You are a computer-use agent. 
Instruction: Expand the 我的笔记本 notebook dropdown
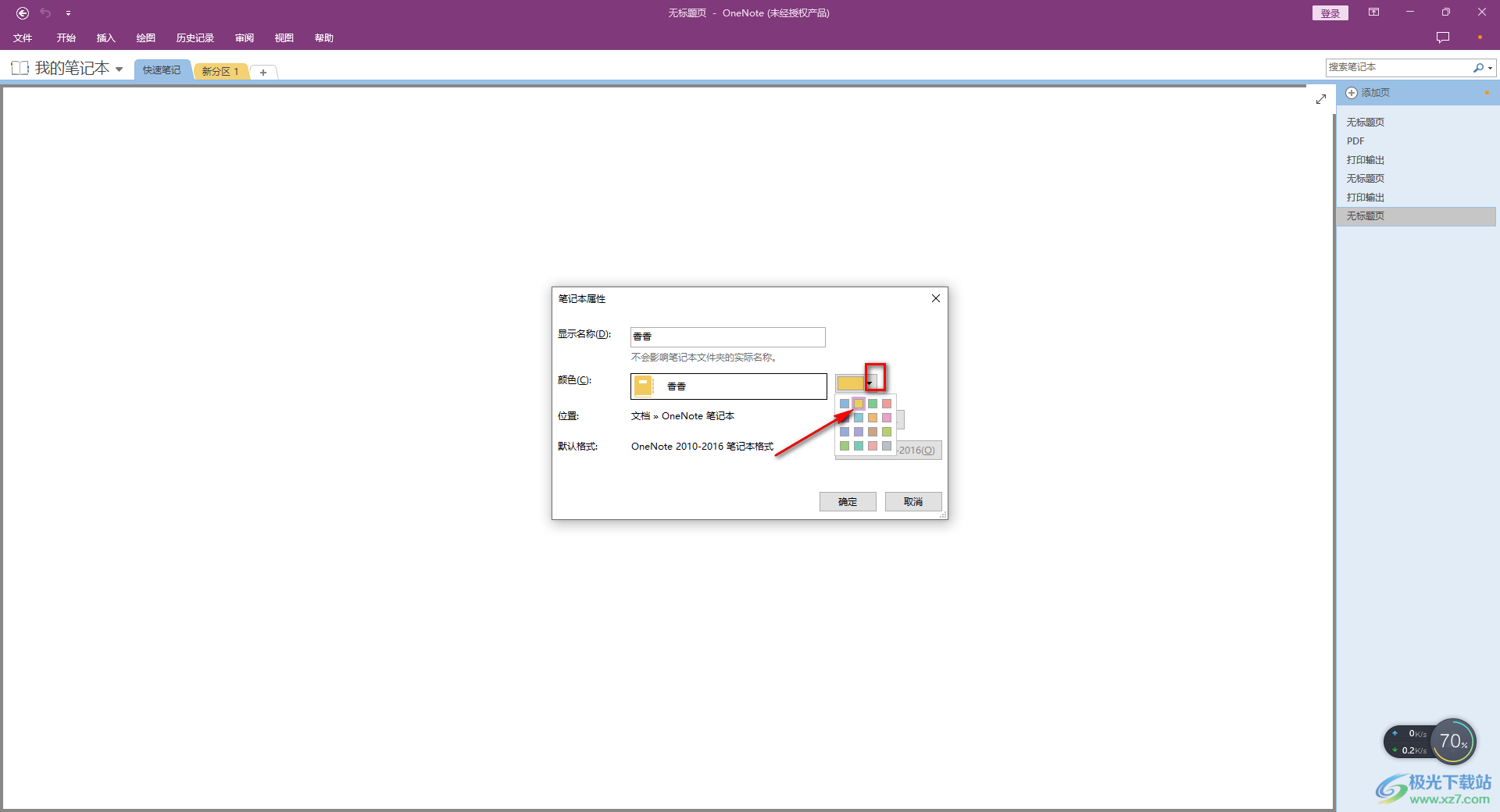click(119, 69)
